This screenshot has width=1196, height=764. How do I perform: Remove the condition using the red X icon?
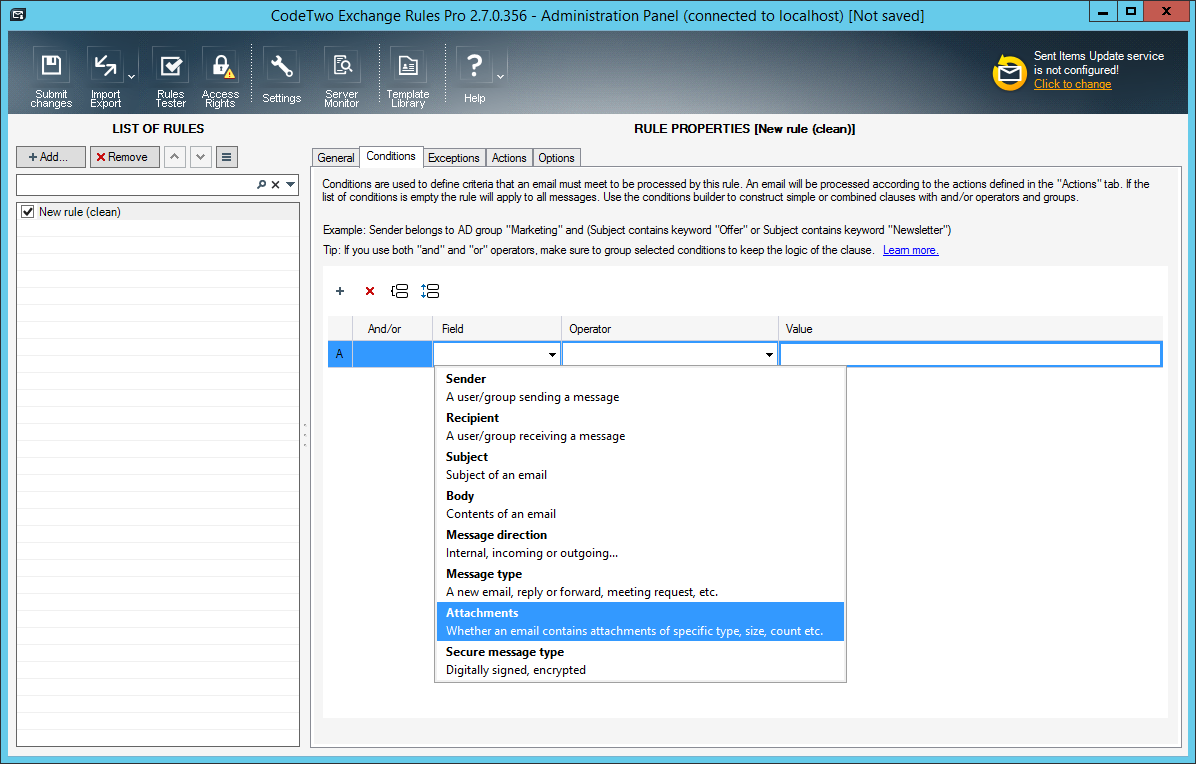(x=369, y=291)
